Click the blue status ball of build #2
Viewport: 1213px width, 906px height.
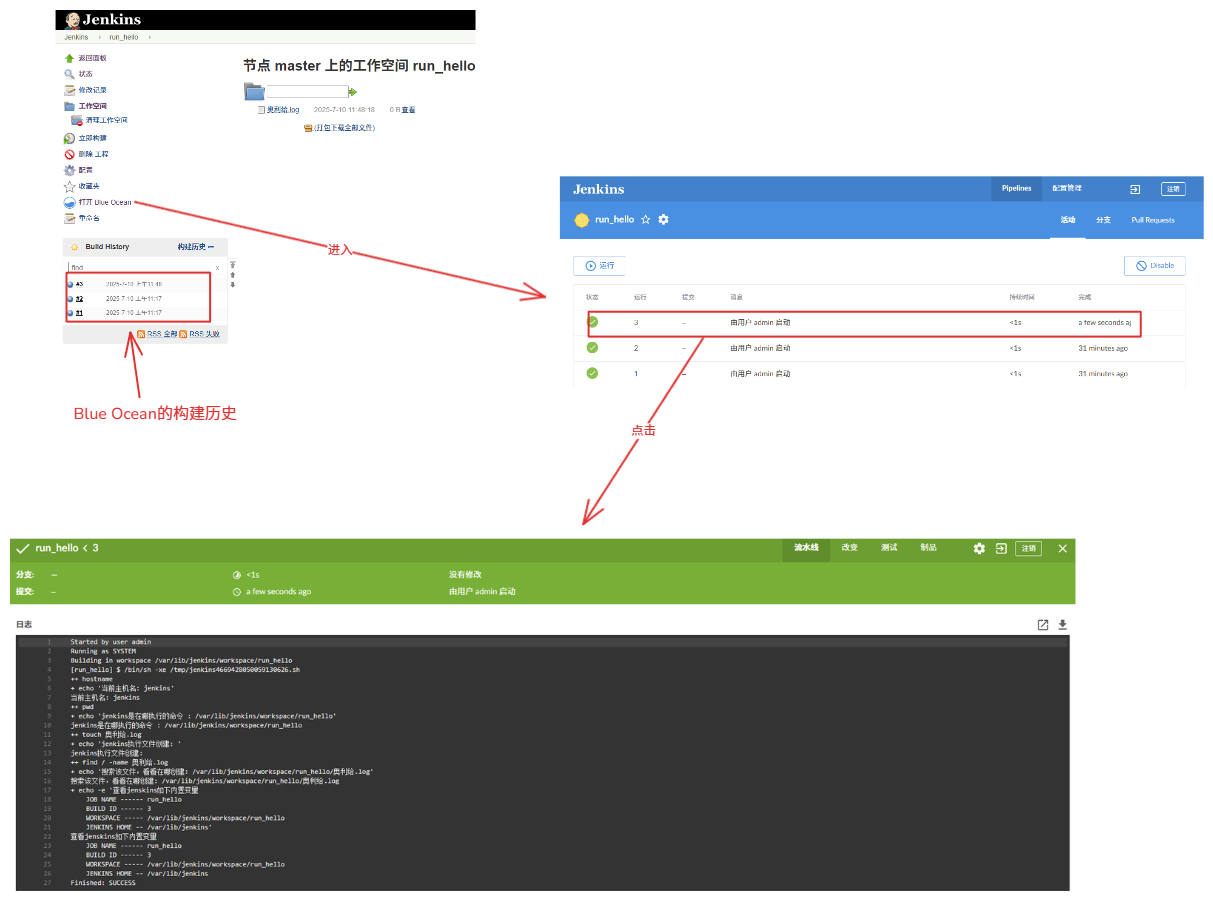[x=70, y=299]
